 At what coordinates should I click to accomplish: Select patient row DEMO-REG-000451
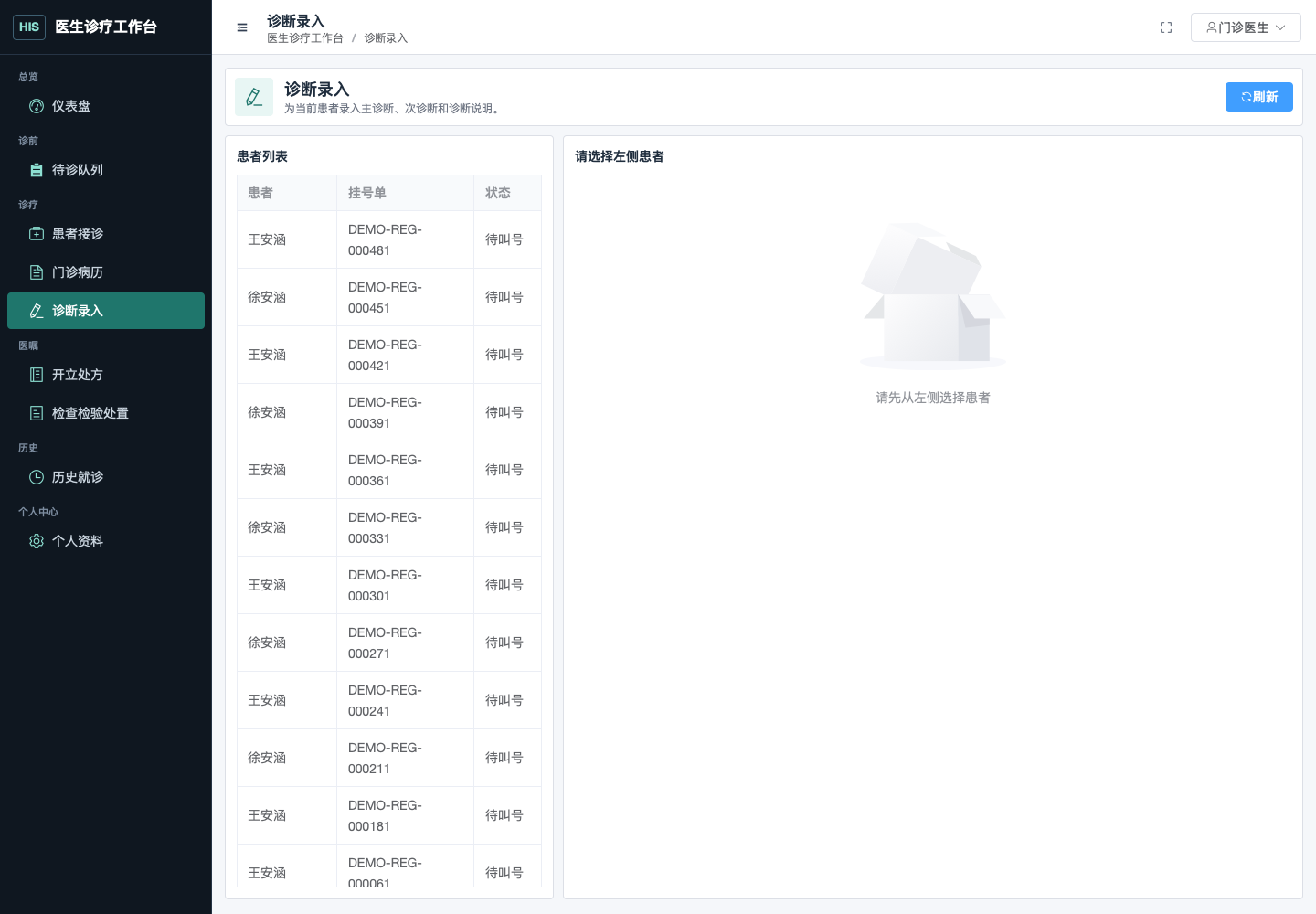(389, 297)
